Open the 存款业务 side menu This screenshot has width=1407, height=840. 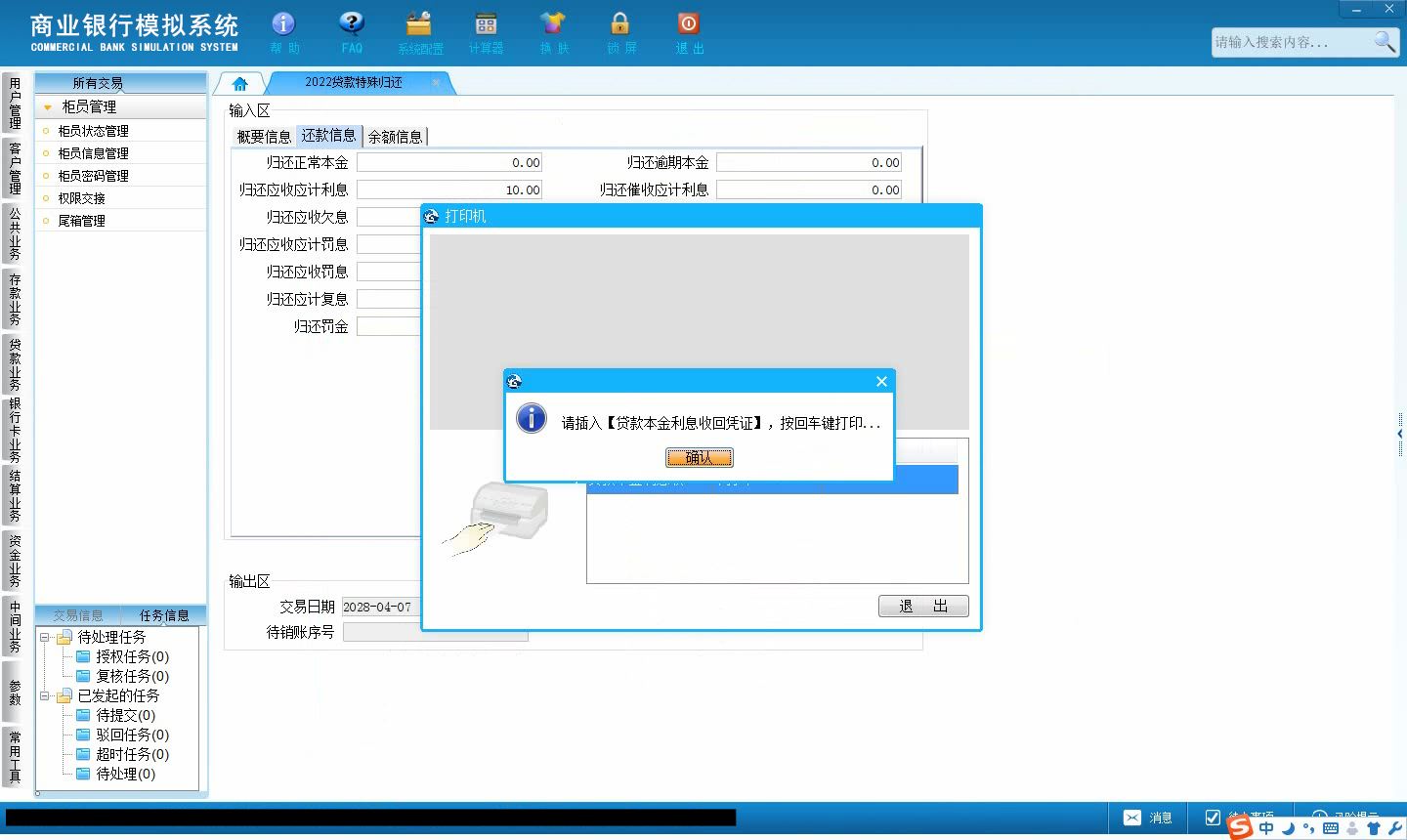click(14, 300)
